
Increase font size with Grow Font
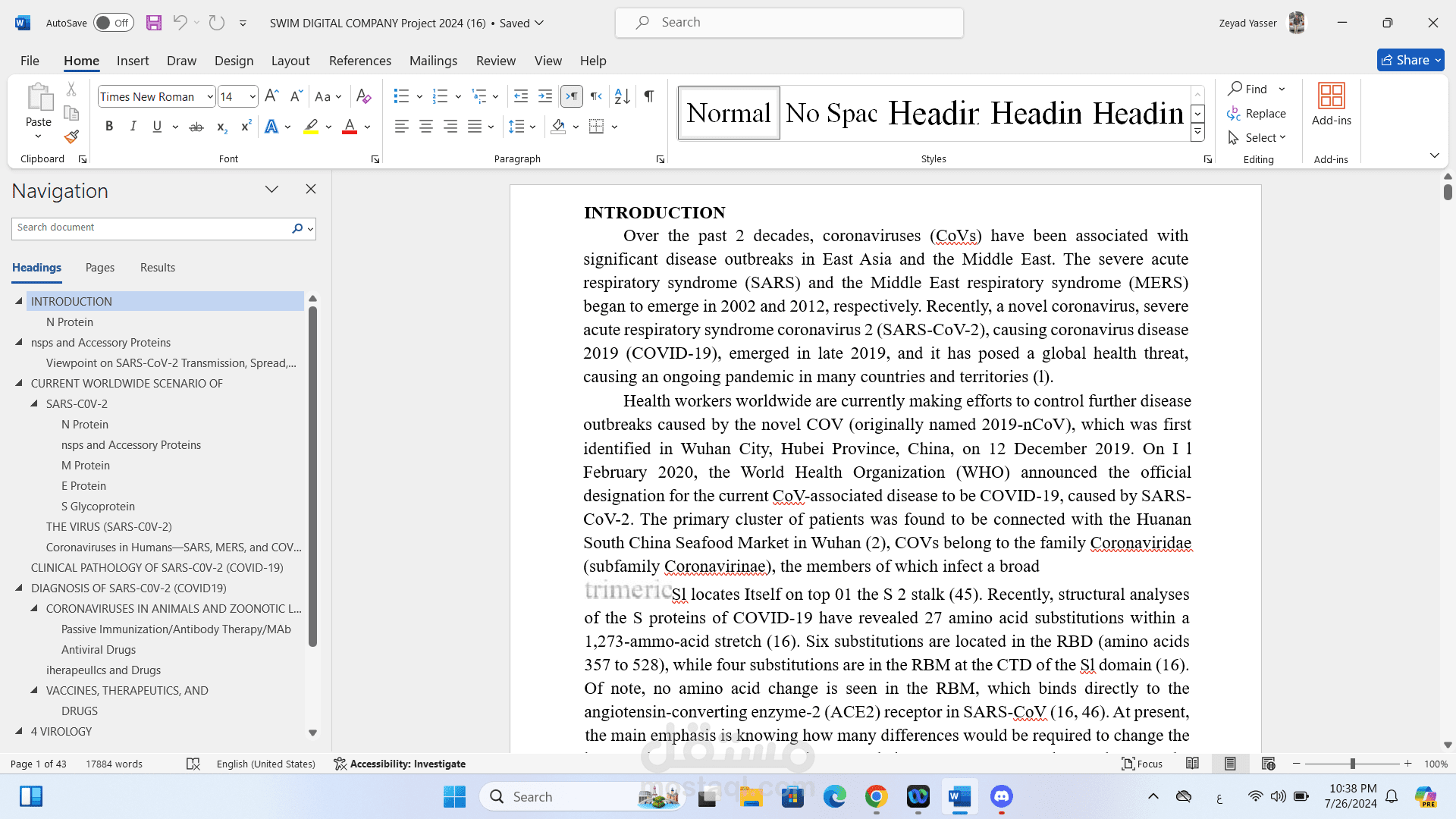pos(271,96)
